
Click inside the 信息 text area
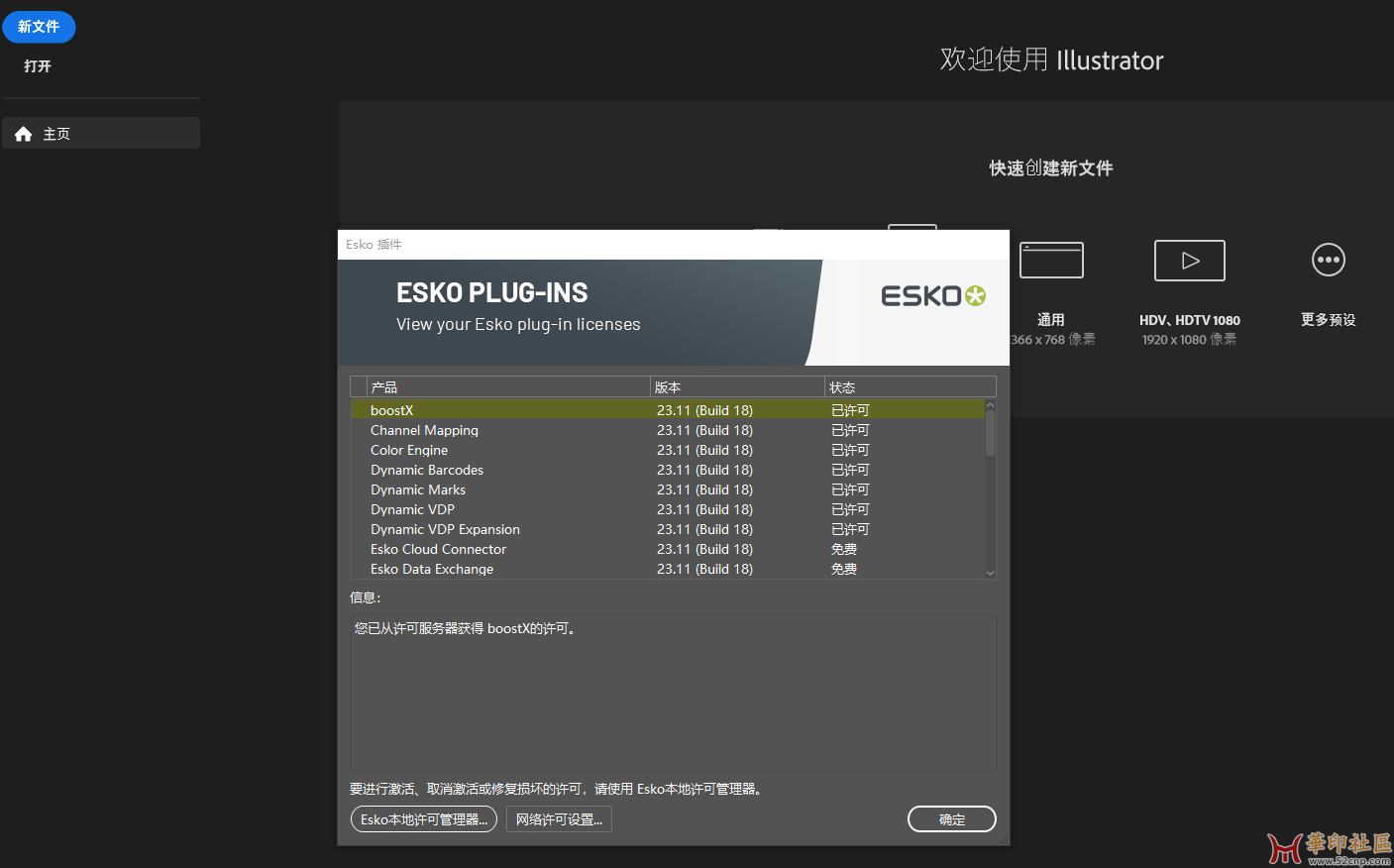[x=673, y=694]
